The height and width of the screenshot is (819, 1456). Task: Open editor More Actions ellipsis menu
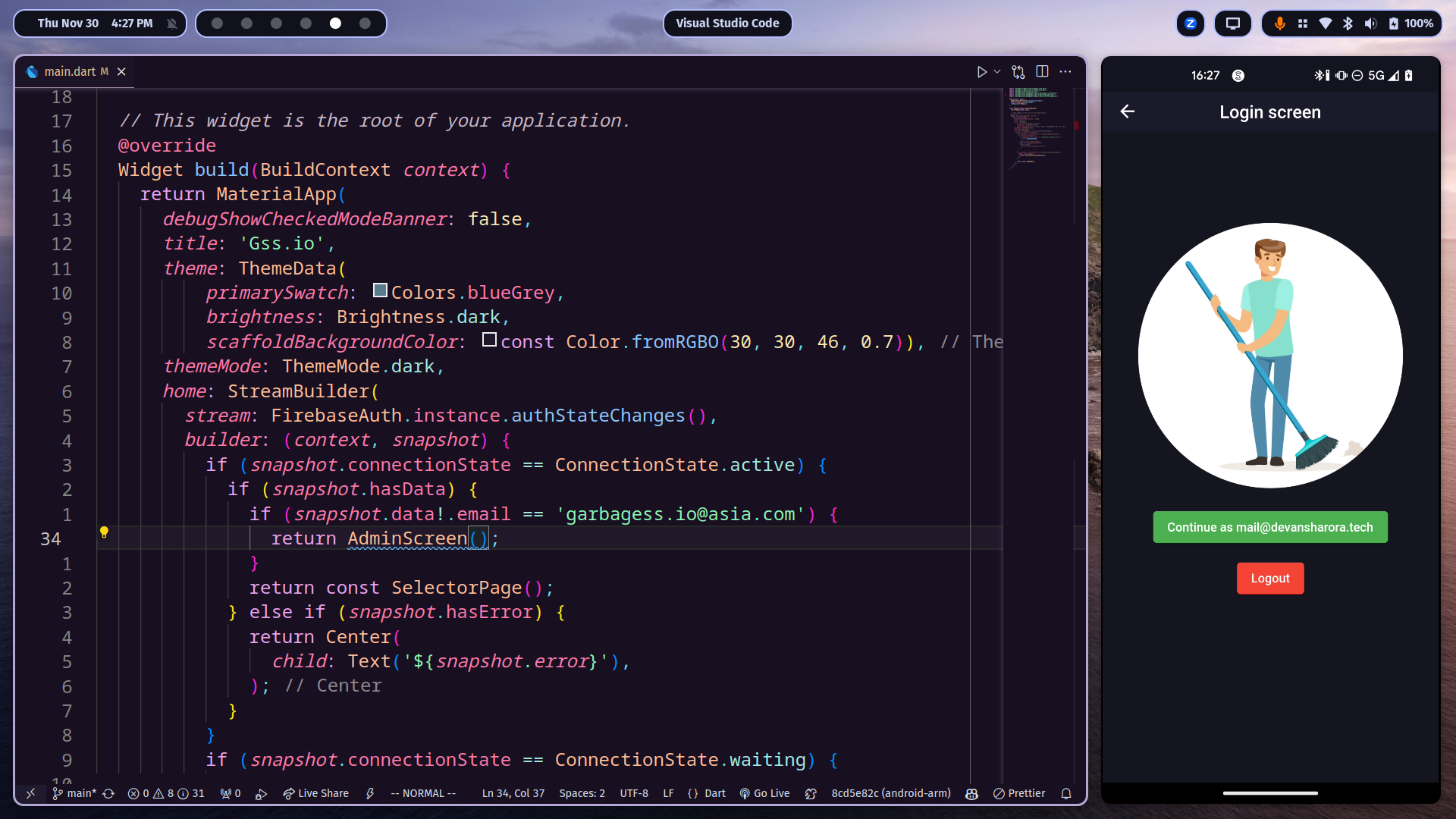pyautogui.click(x=1065, y=71)
